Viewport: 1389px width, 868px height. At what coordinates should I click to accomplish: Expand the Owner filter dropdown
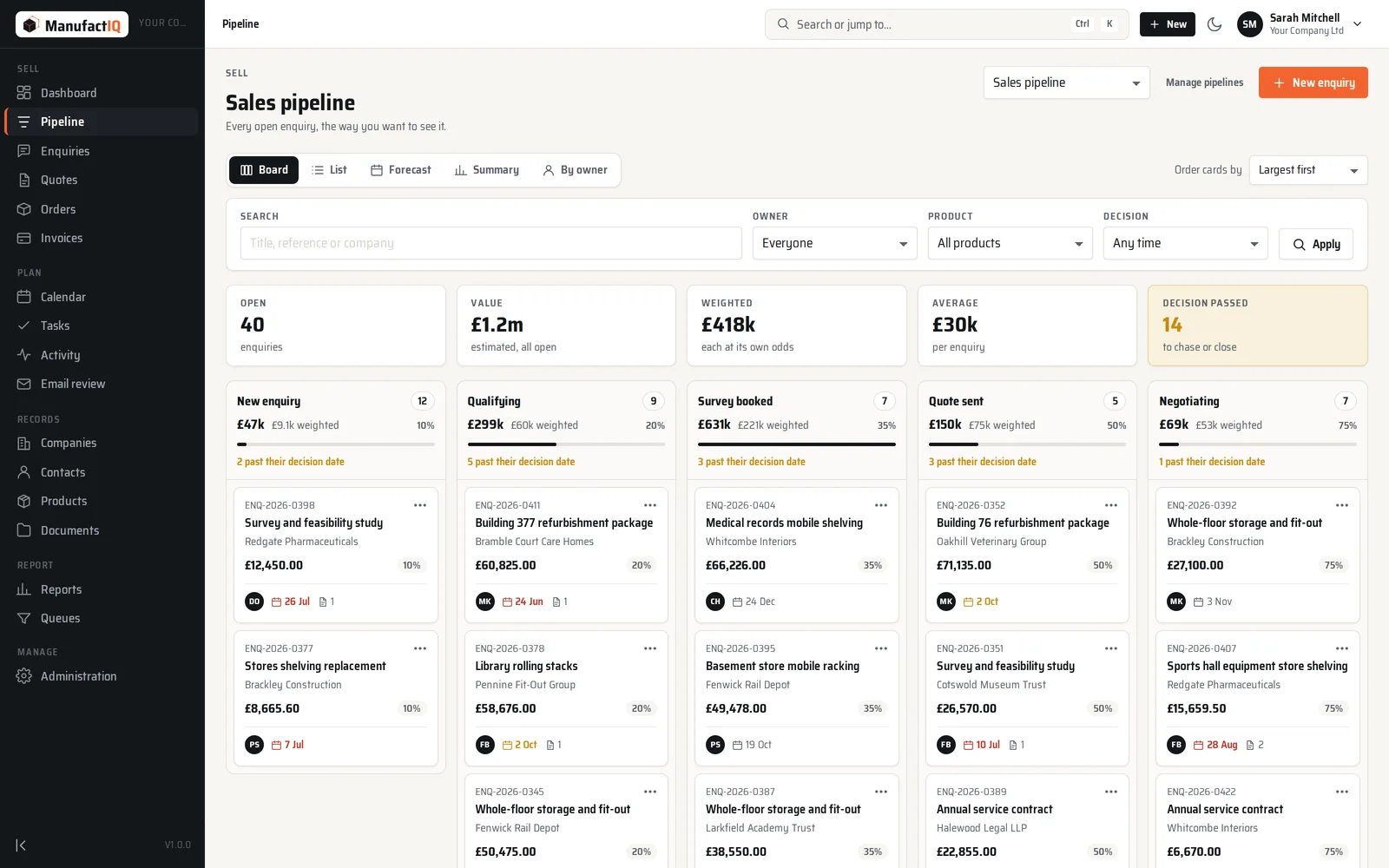click(834, 243)
